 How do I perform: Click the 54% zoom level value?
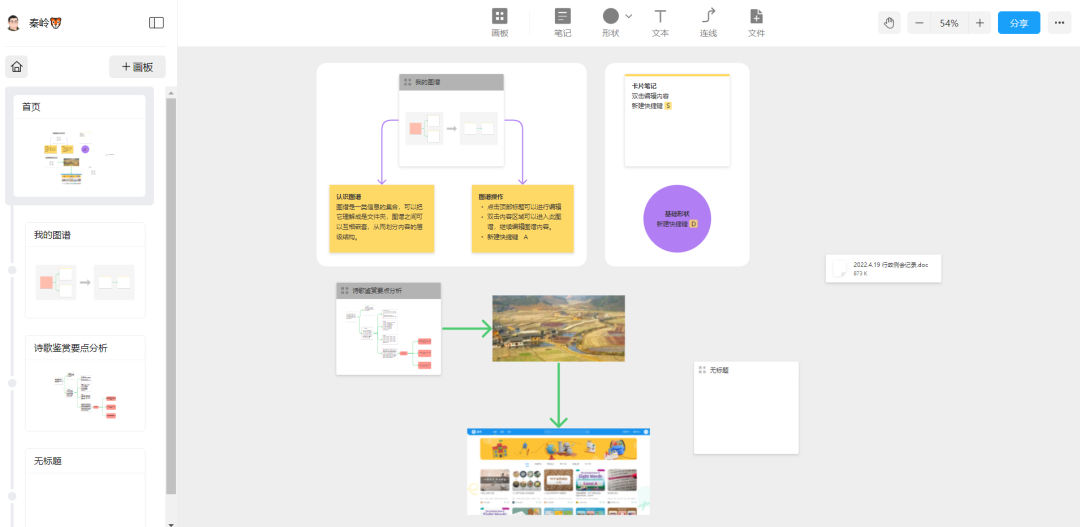point(949,23)
